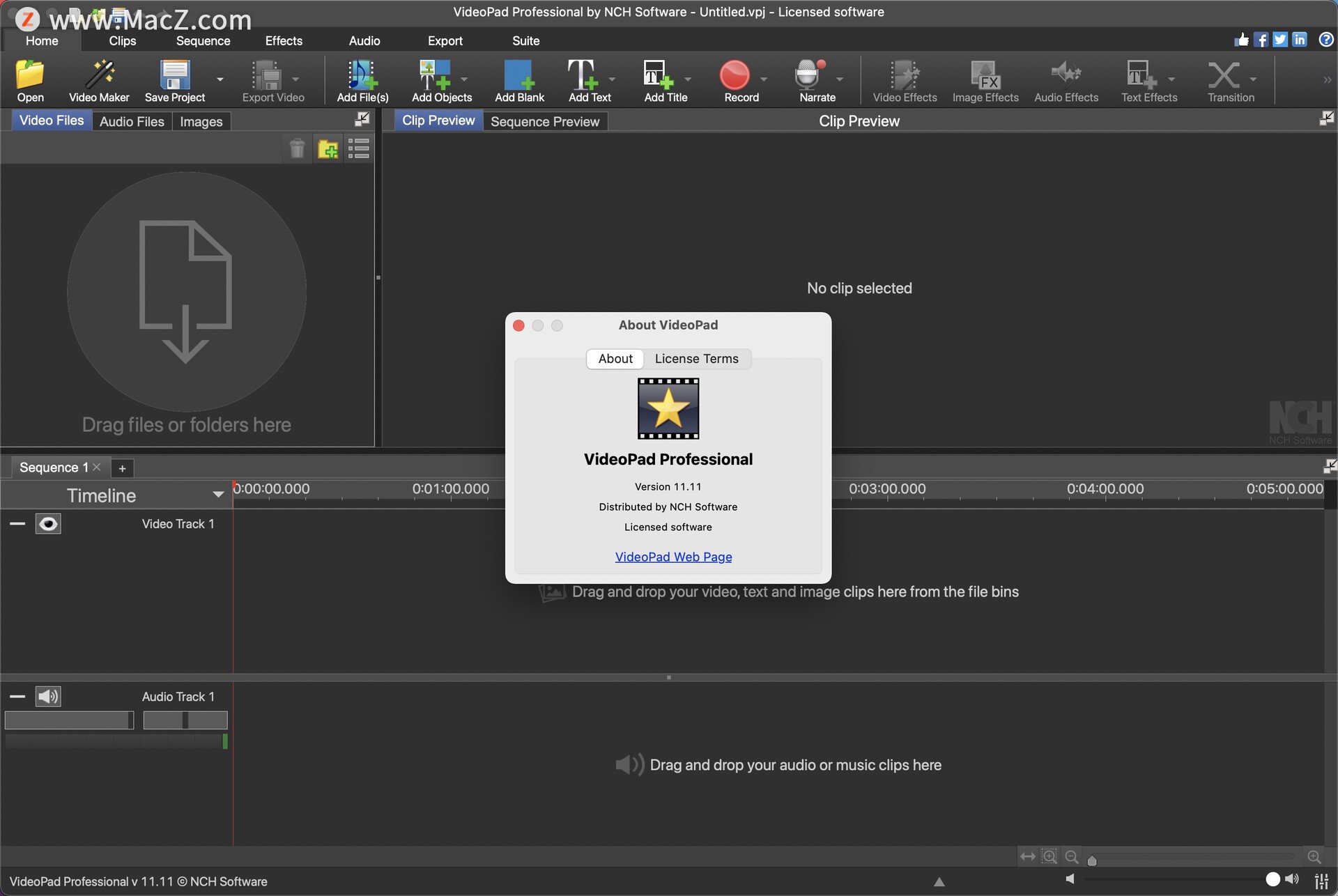Open the audio mixer icon in status bar
Image resolution: width=1338 pixels, height=896 pixels.
[1321, 881]
